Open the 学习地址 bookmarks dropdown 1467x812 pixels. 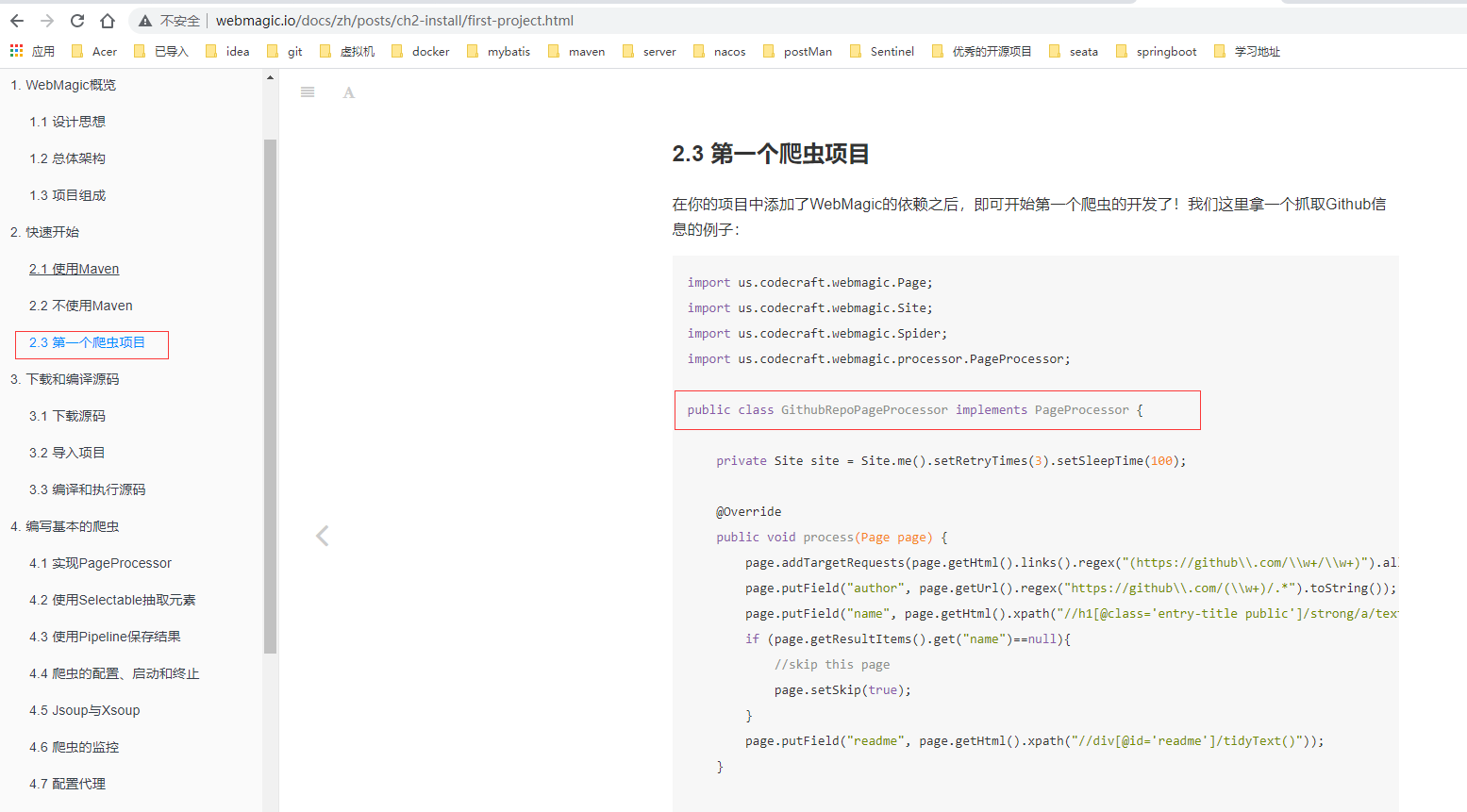[x=1259, y=51]
